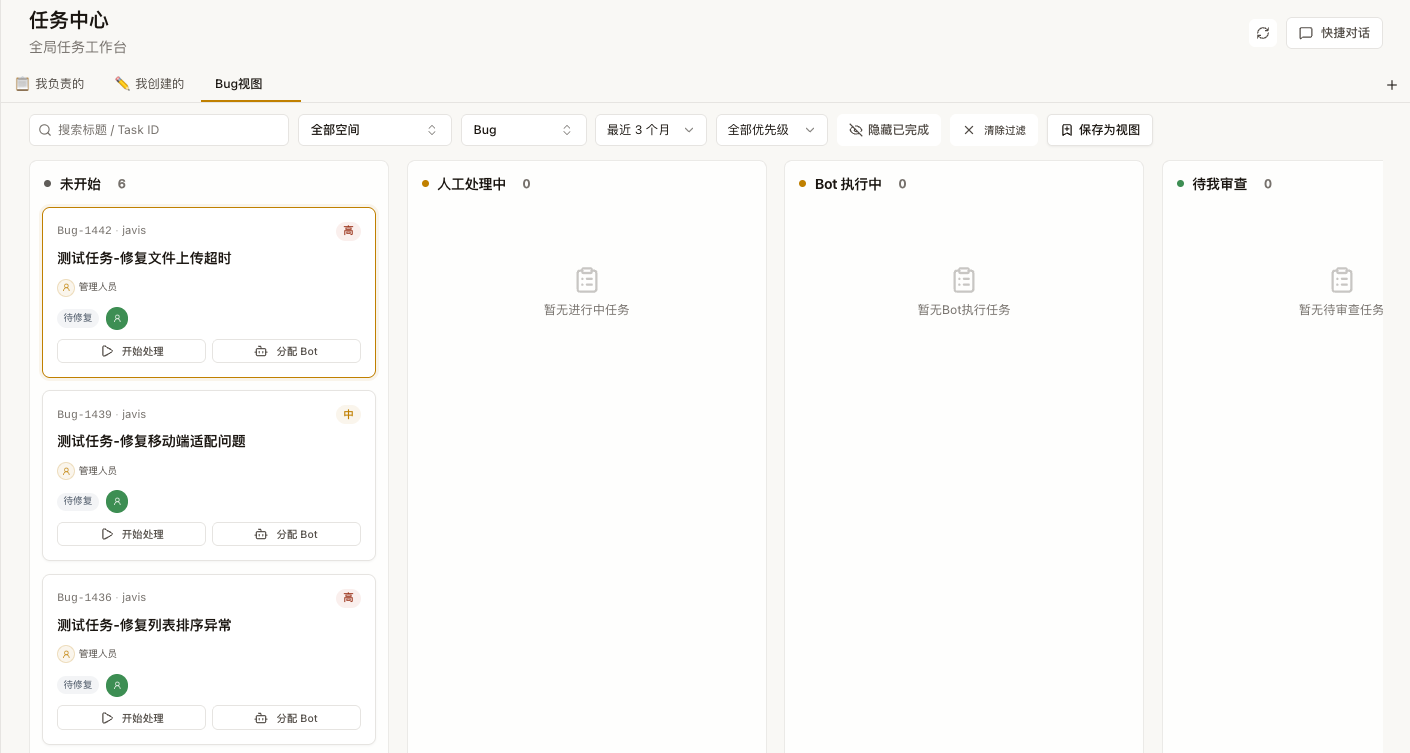Screen dimensions: 1410x753
Task: Open the 全部空间 dropdown
Action: click(375, 130)
